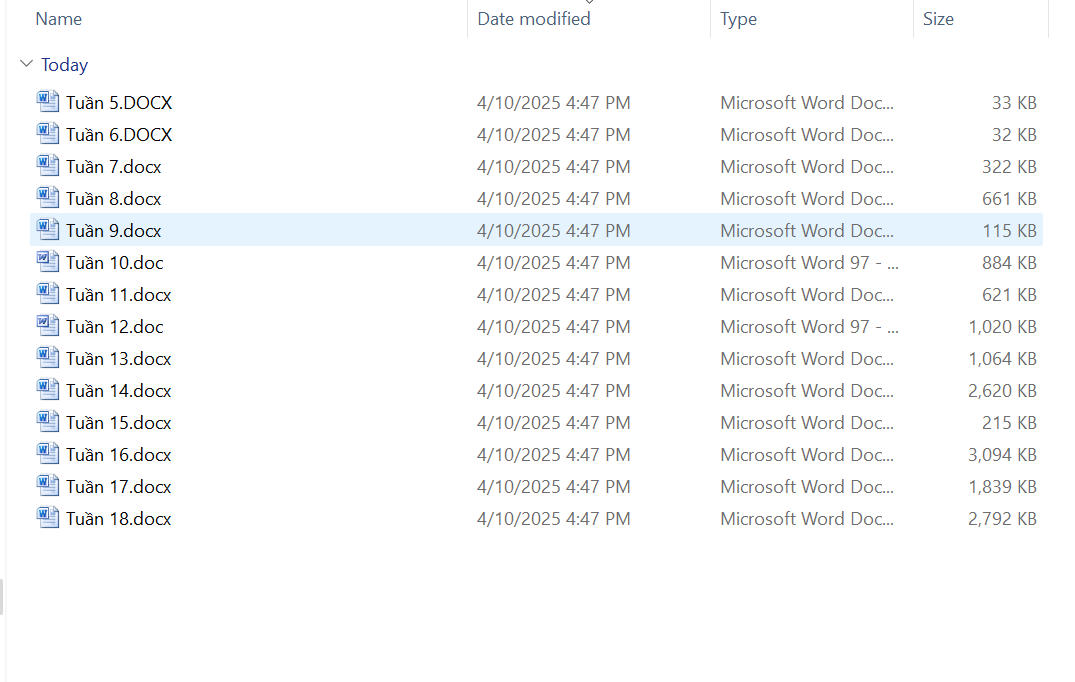Click the Word icon next to Tuần 12.doc
The height and width of the screenshot is (682, 1075).
(x=48, y=326)
